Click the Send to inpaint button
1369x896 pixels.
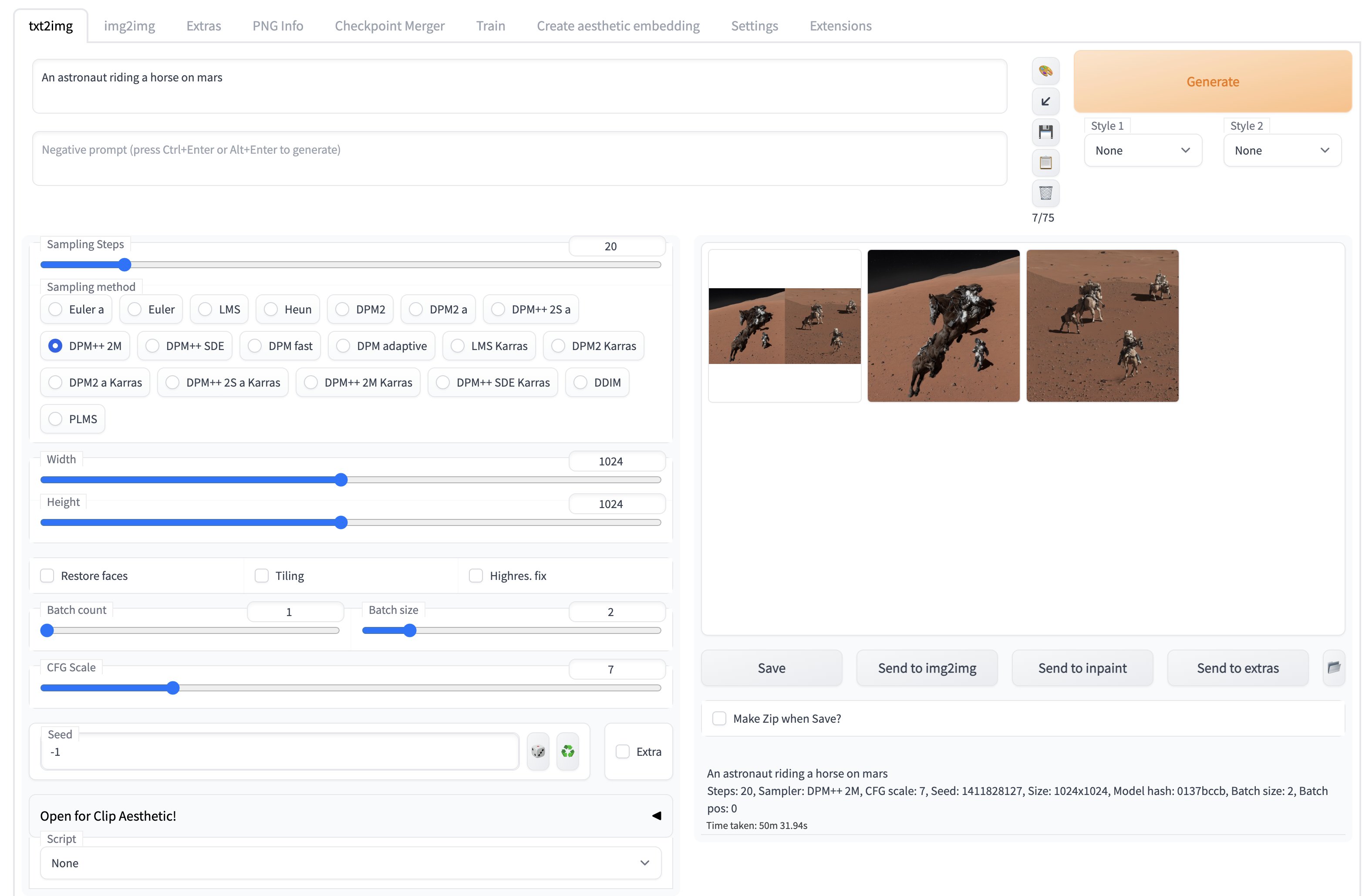[x=1082, y=668]
